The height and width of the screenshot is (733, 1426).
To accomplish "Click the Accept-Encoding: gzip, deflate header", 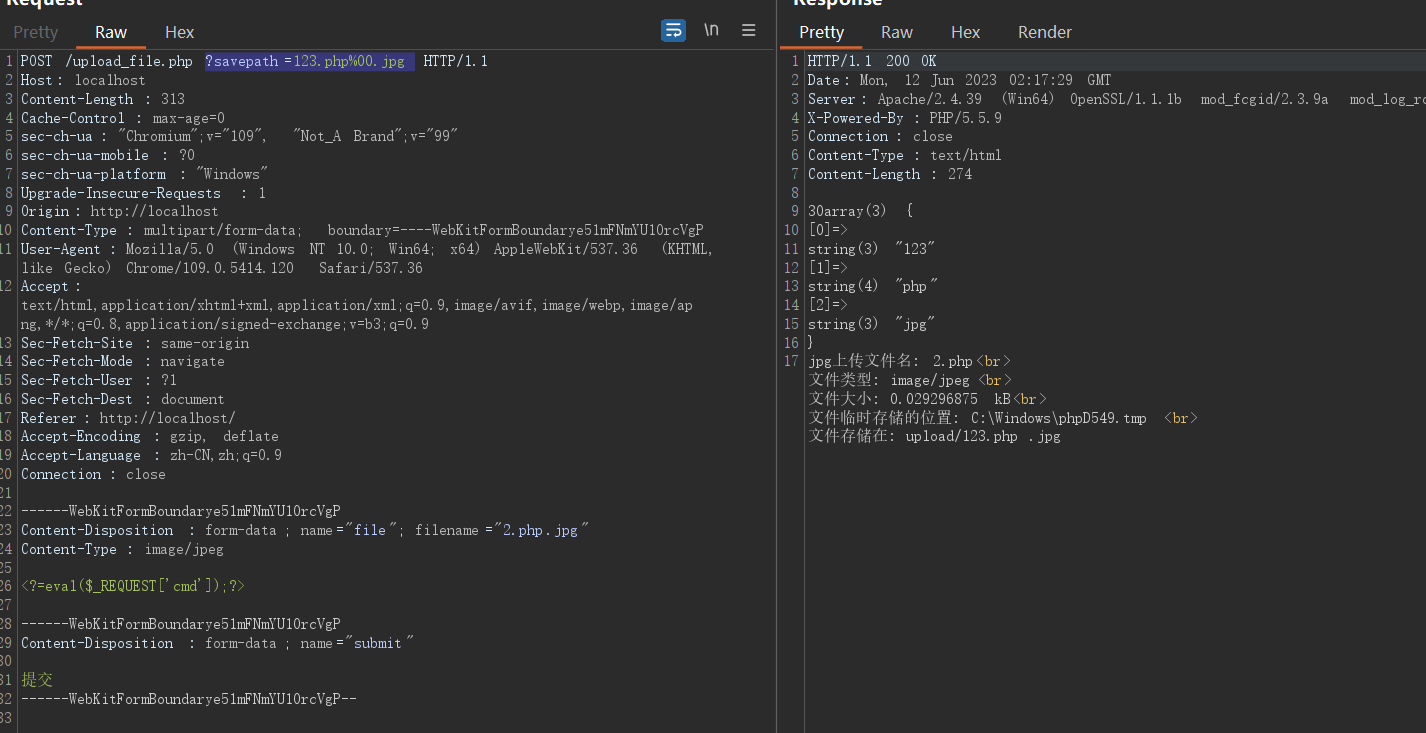I will pos(150,436).
